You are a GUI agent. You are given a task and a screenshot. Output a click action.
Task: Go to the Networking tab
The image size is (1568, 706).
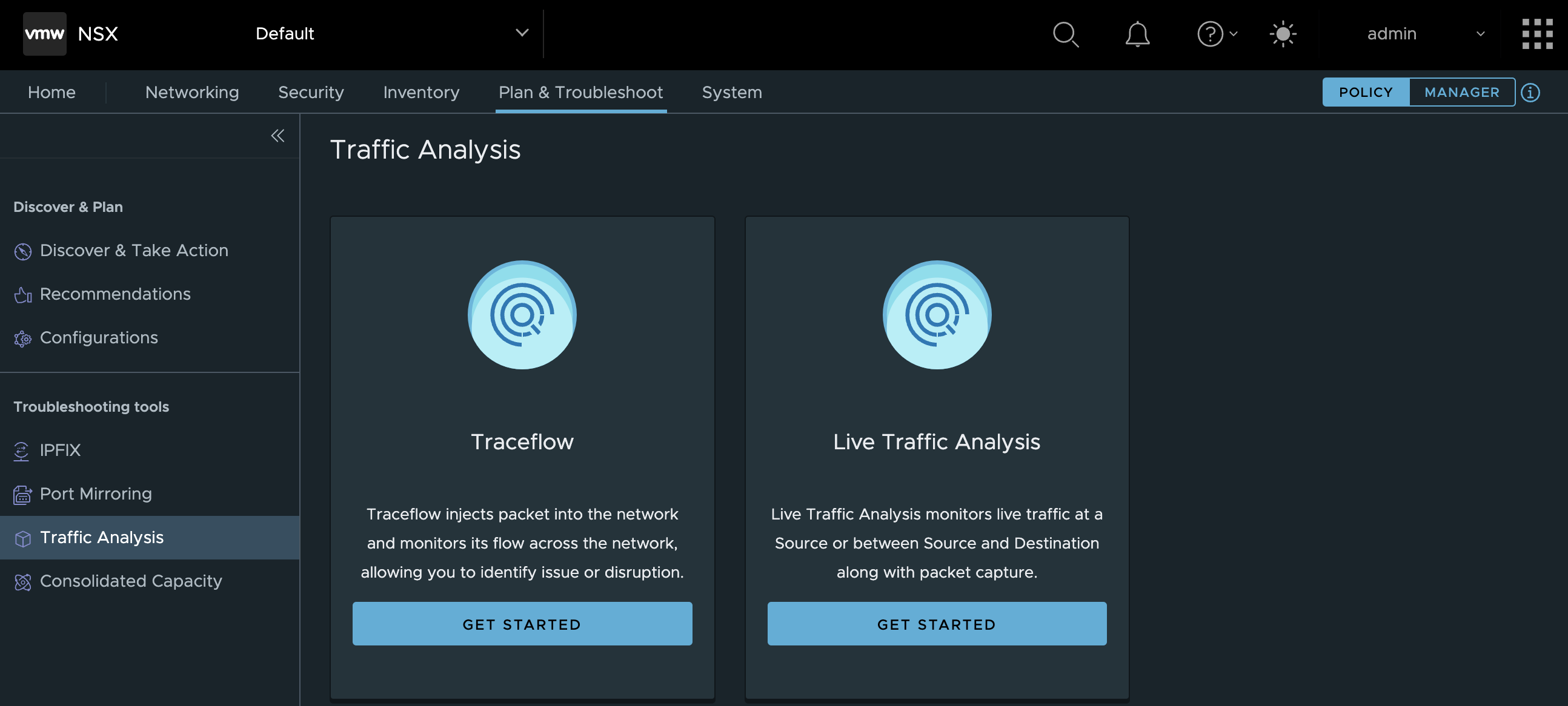[191, 93]
